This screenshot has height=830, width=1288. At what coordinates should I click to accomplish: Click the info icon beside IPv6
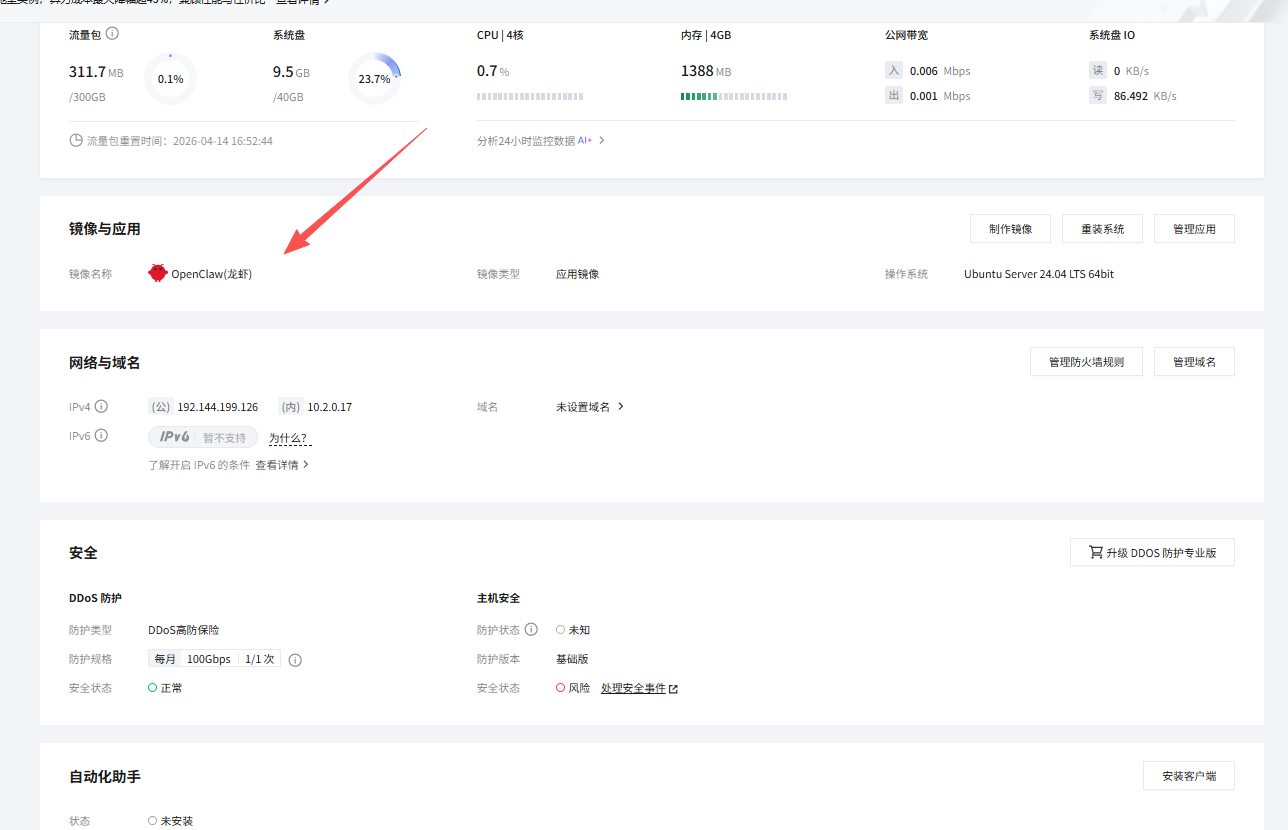[x=101, y=436]
